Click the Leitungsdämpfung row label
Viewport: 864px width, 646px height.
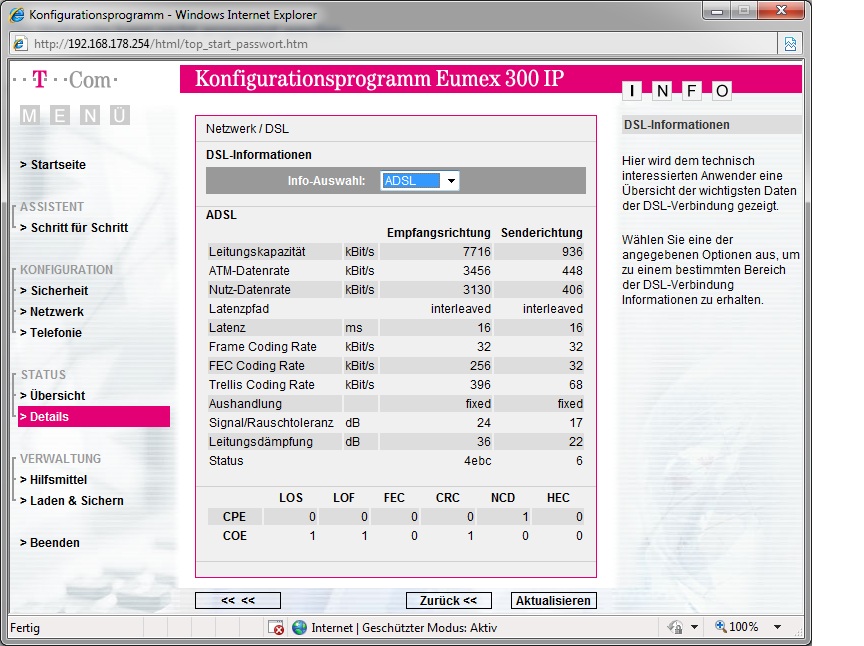(x=261, y=442)
